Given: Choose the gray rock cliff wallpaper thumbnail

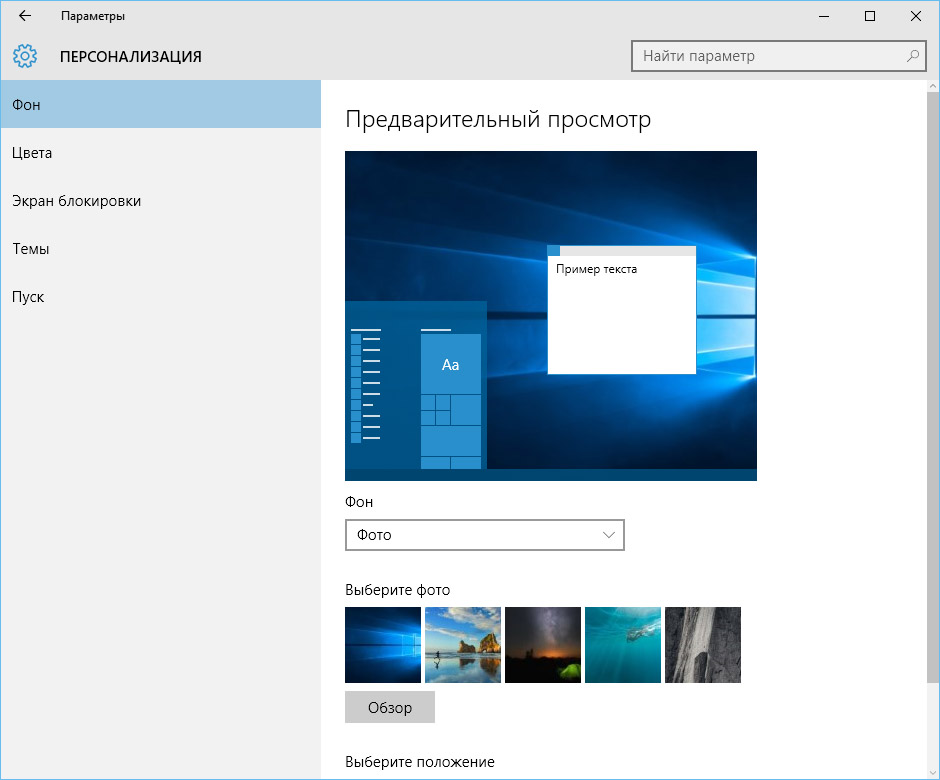Looking at the screenshot, I should (703, 645).
